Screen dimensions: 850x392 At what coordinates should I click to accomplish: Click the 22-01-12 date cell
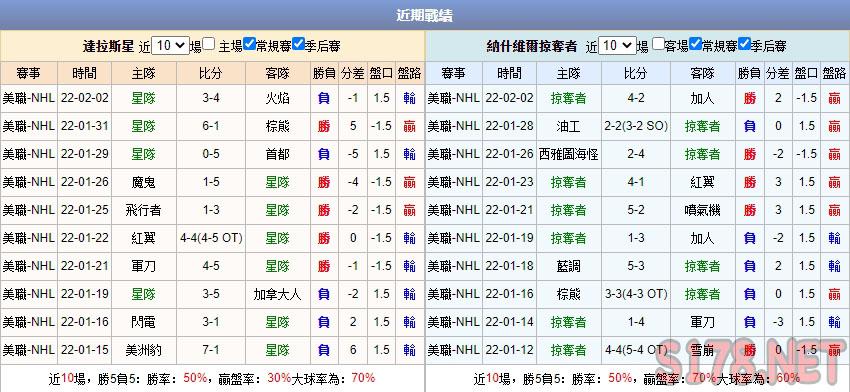point(509,350)
